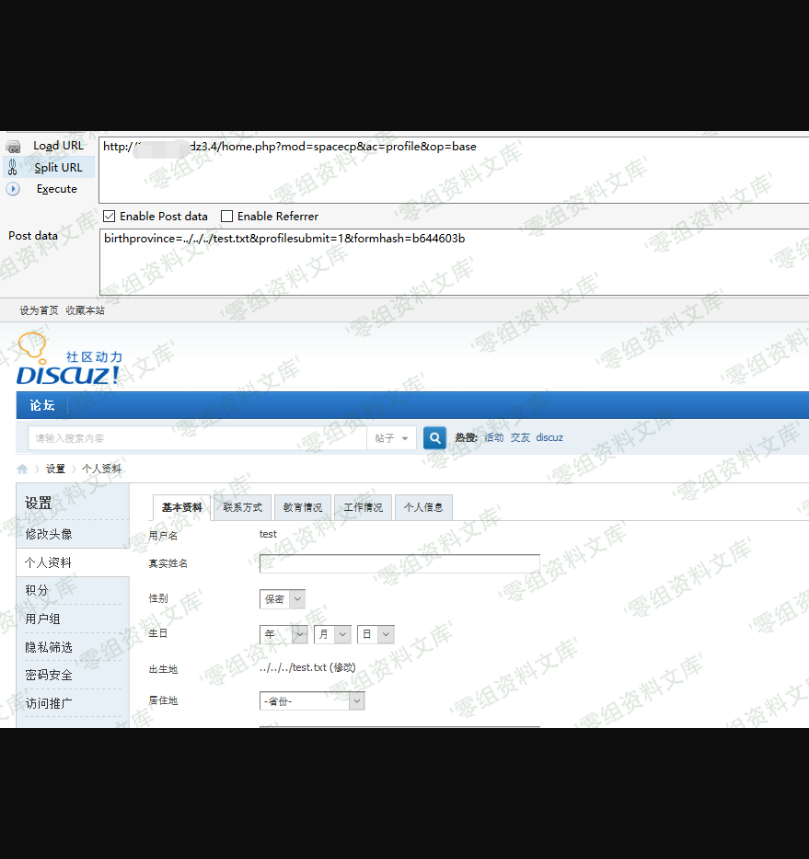The image size is (809, 859).
Task: Open the 居住地 province dropdown
Action: [x=312, y=701]
